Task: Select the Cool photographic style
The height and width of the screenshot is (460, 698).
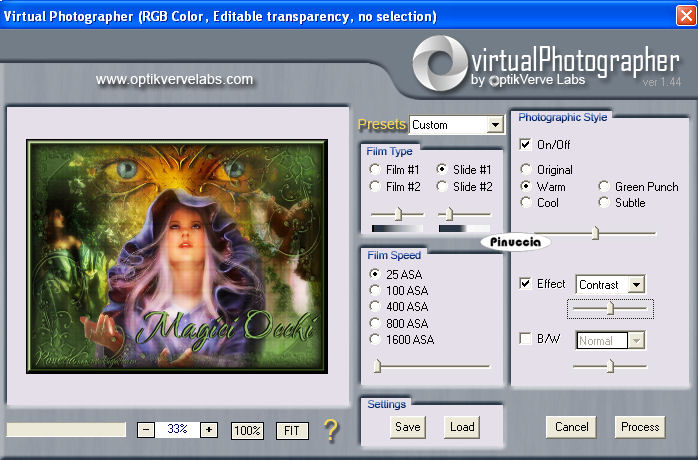Action: click(x=526, y=203)
